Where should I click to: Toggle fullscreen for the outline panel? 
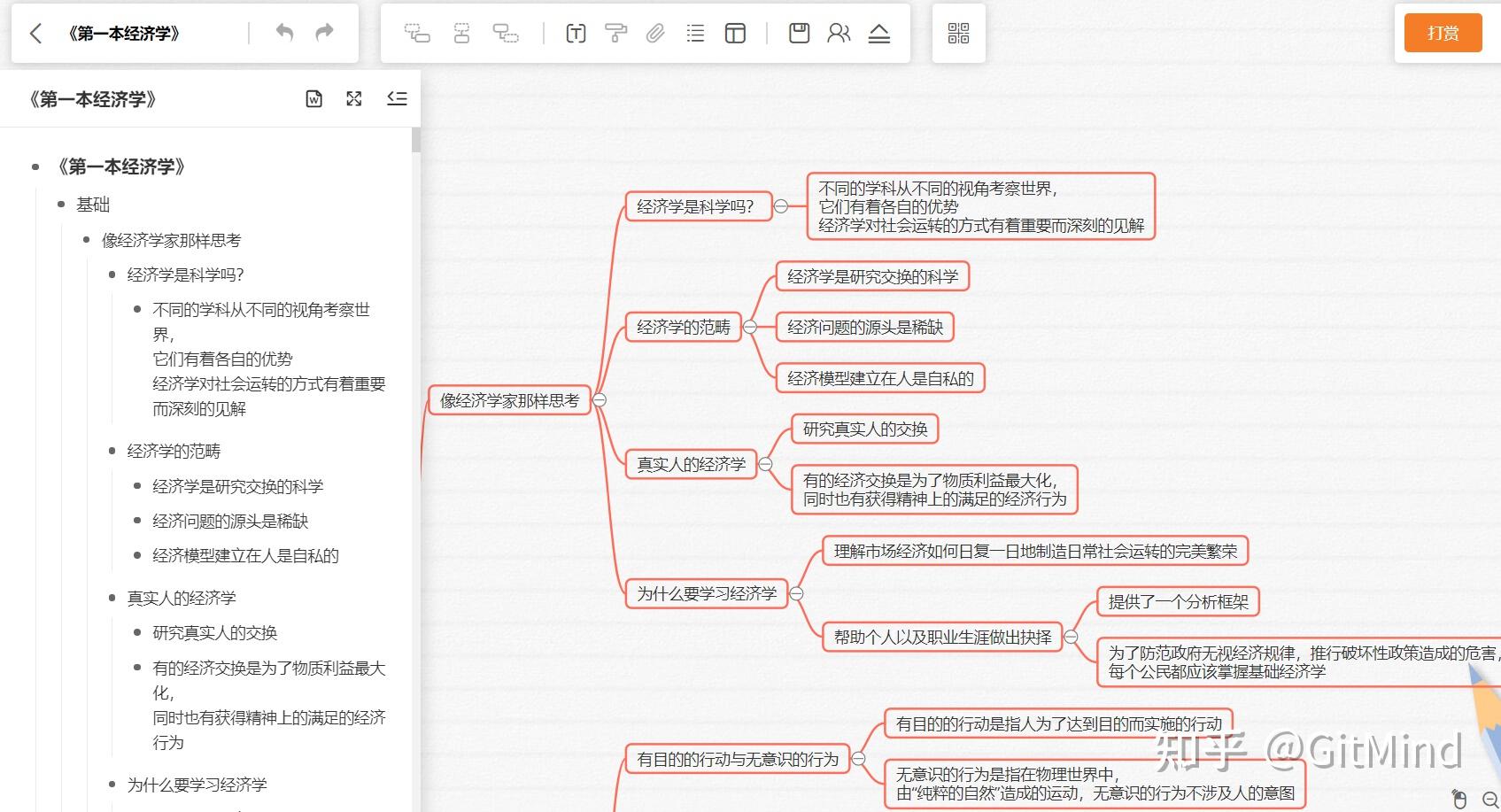coord(354,99)
